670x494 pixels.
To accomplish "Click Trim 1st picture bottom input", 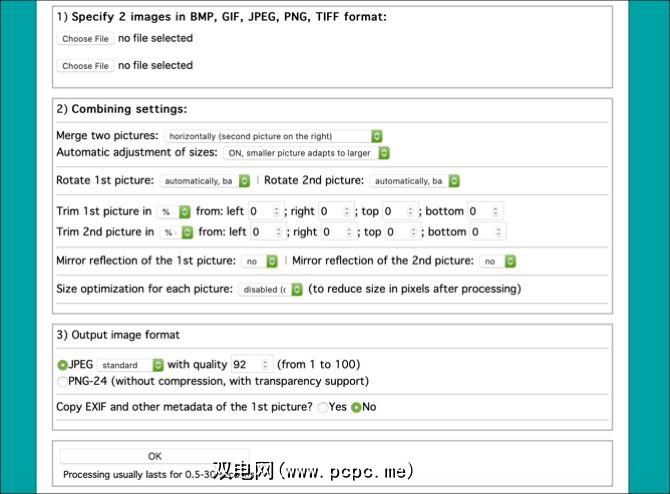I will point(485,212).
